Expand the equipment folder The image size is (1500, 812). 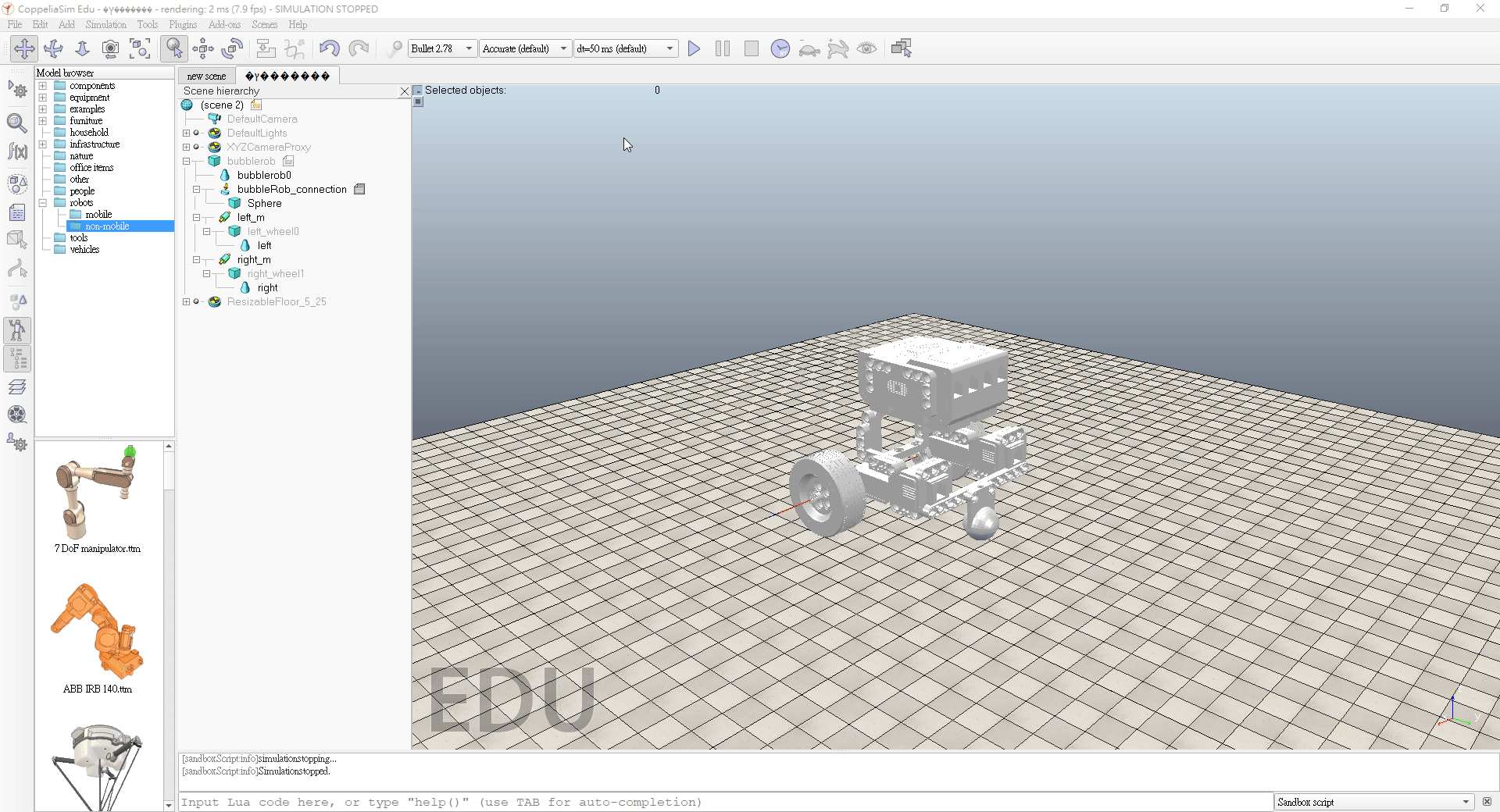(x=43, y=98)
